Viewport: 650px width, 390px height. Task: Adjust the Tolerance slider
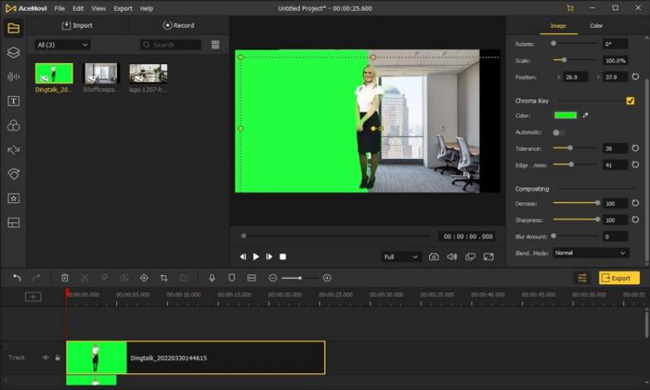[x=575, y=148]
